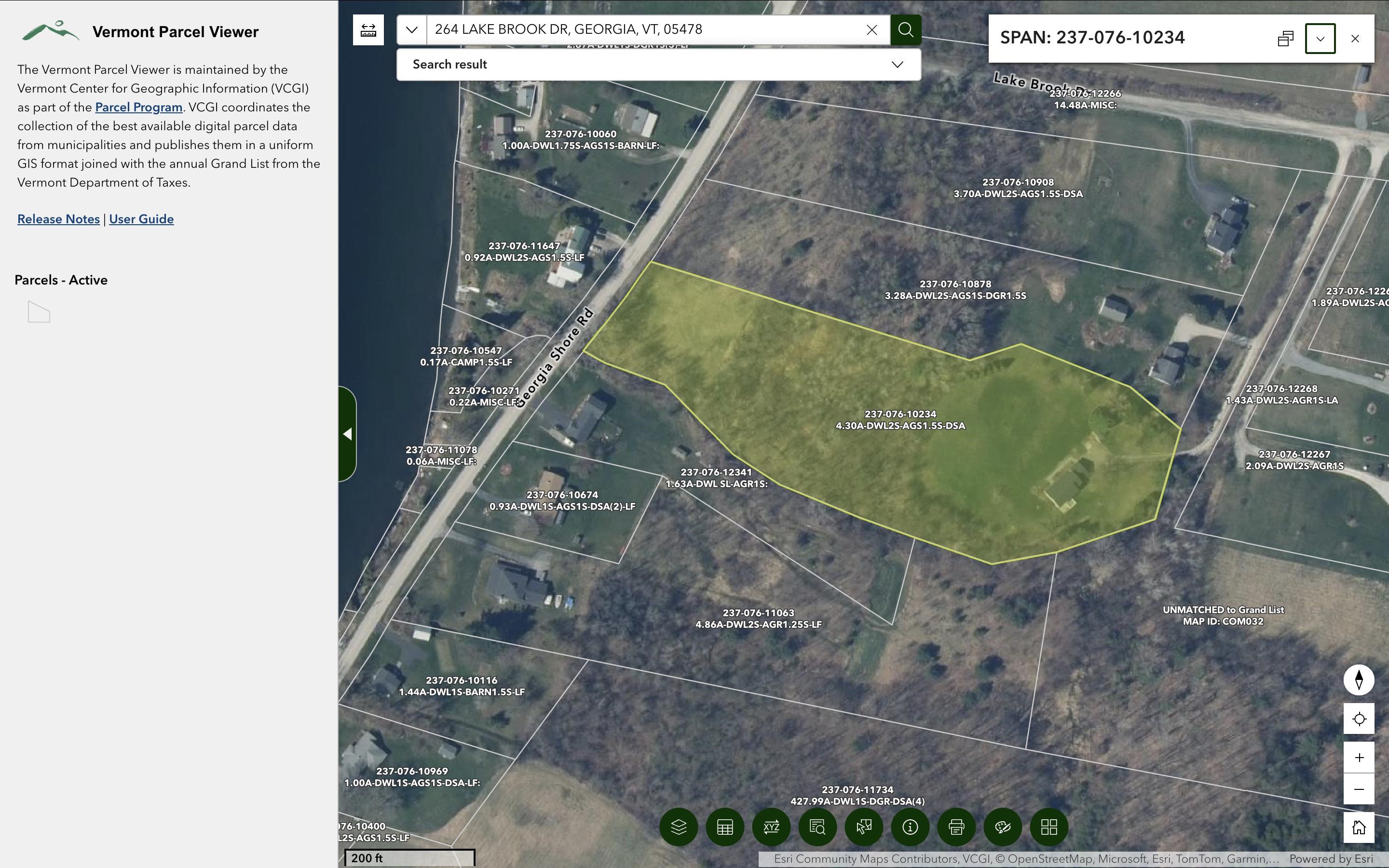The width and height of the screenshot is (1389, 868).
Task: Open the User Guide link
Action: click(141, 219)
